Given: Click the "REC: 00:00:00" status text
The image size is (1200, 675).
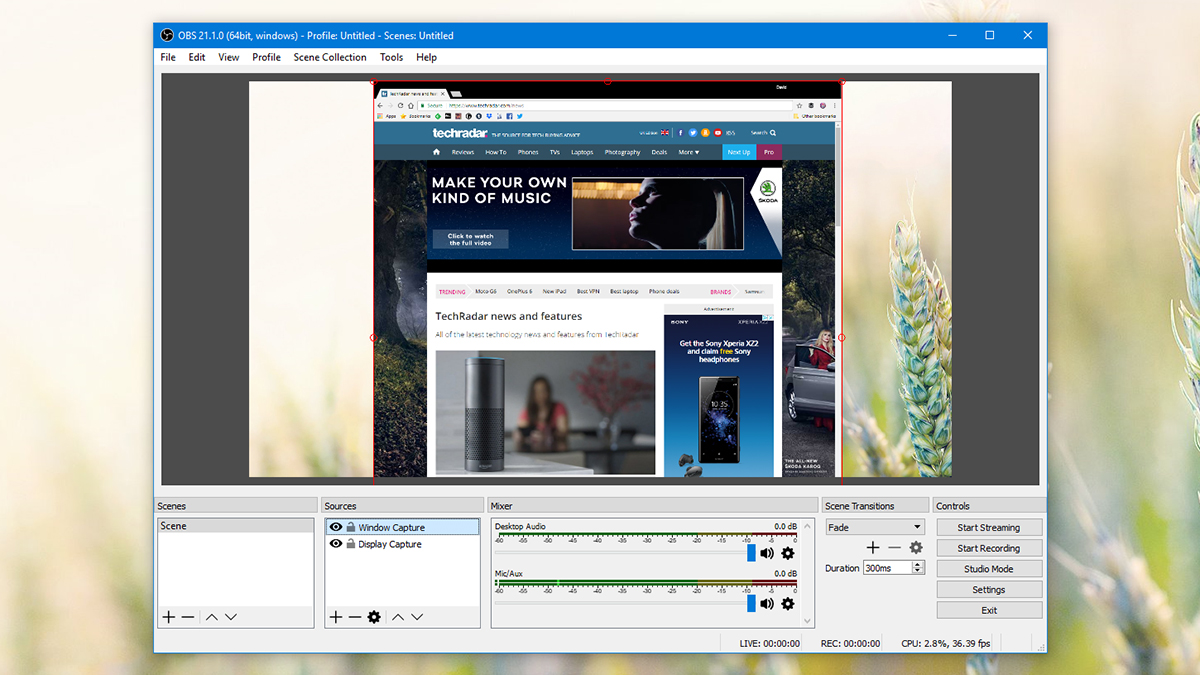Looking at the screenshot, I should point(850,644).
